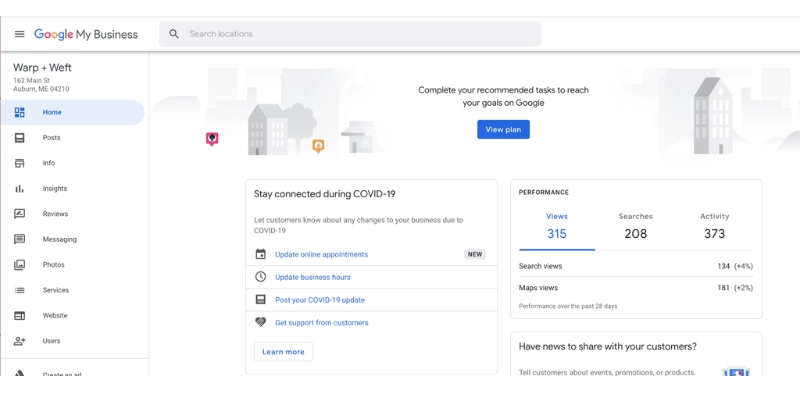Open the Photos sidebar item
Screen dimensions: 800x400
[72, 265]
